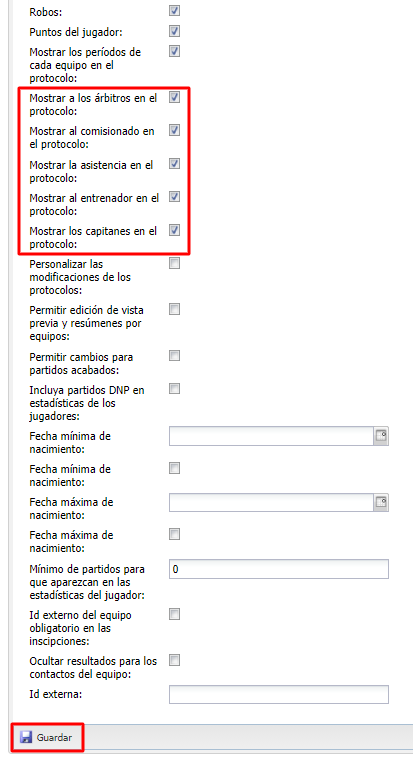Click the Mínimo de partidos input field
This screenshot has width=413, height=763.
tap(279, 569)
